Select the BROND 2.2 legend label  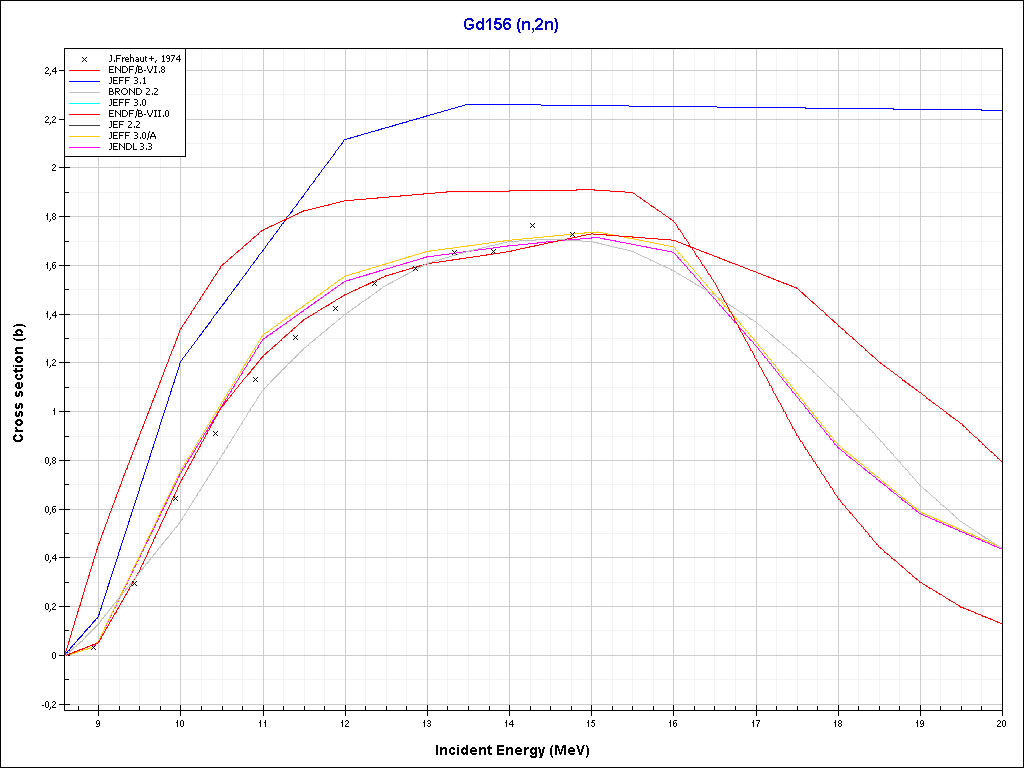(x=132, y=91)
